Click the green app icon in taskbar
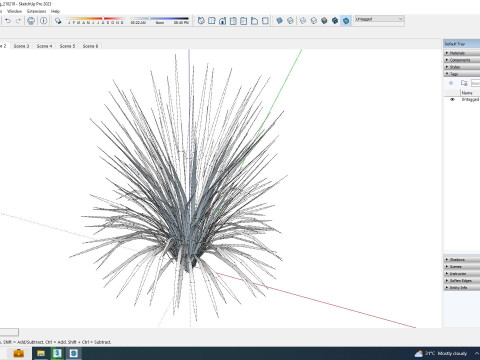 [x=57, y=353]
